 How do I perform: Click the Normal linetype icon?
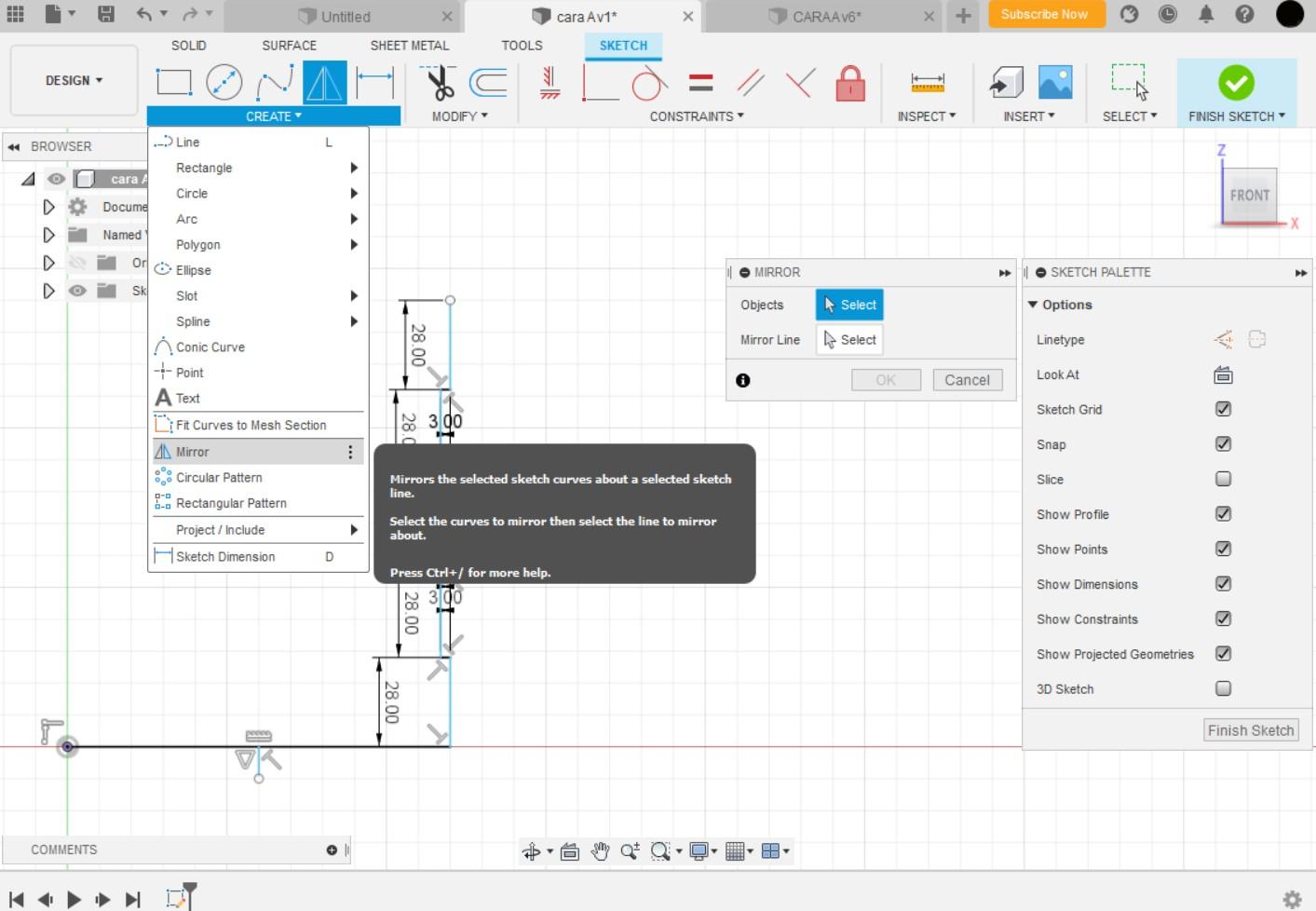pyautogui.click(x=1223, y=339)
